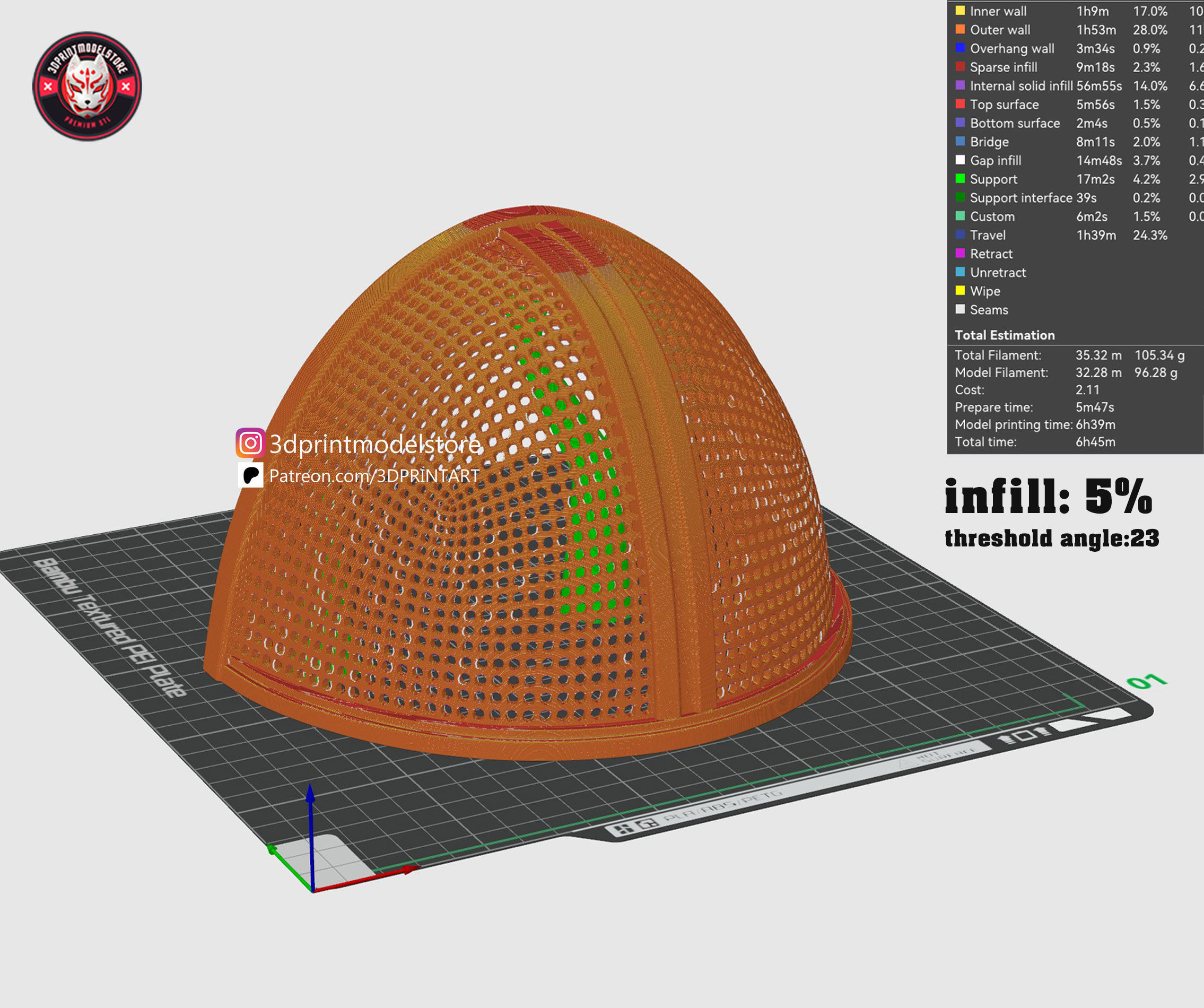Click the Bridge legend row
Viewport: 1204px width, 1008px height.
coord(989,142)
